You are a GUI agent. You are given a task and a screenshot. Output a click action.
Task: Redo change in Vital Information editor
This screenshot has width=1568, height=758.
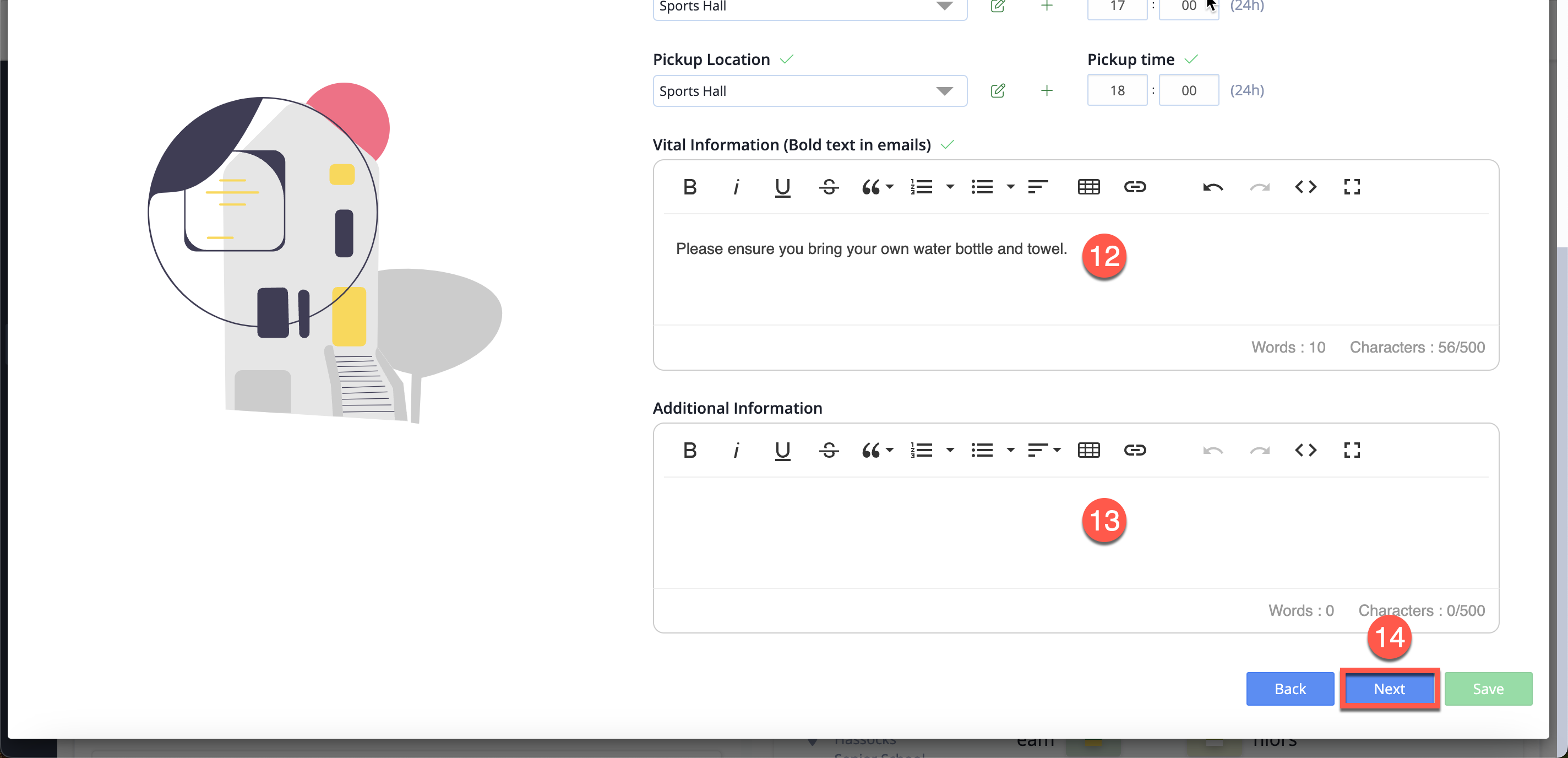1259,187
